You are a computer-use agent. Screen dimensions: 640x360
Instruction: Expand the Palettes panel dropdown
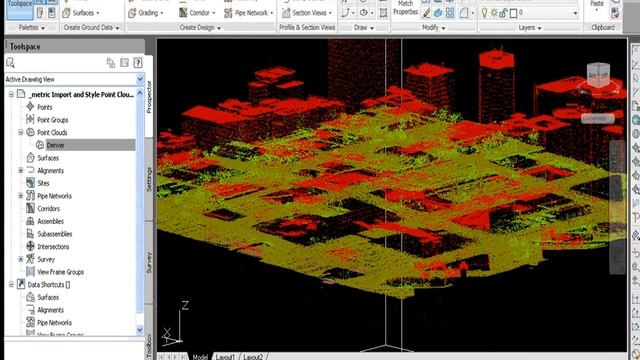point(31,27)
